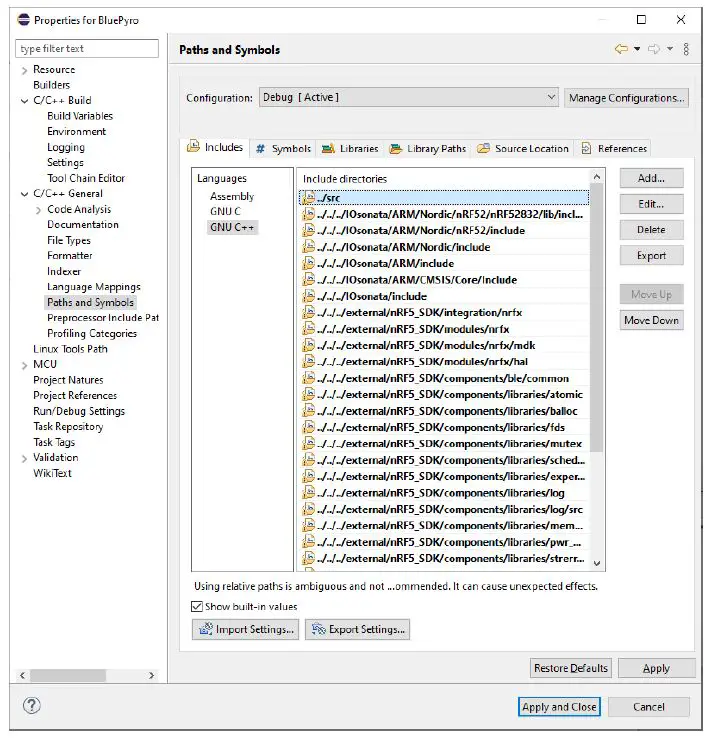The height and width of the screenshot is (740, 717).
Task: Click folder icon of modules/nrfx/mdk entry
Action: coord(308,345)
